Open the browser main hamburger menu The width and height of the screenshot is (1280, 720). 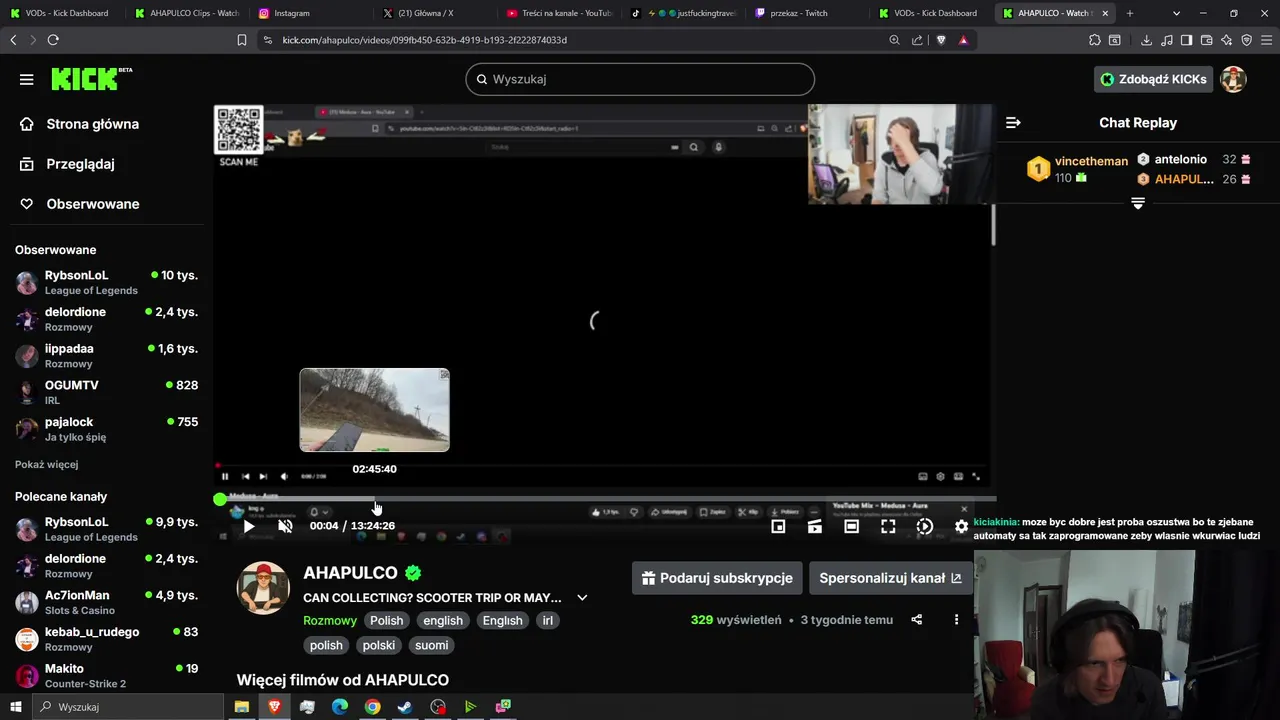pyautogui.click(x=1267, y=40)
